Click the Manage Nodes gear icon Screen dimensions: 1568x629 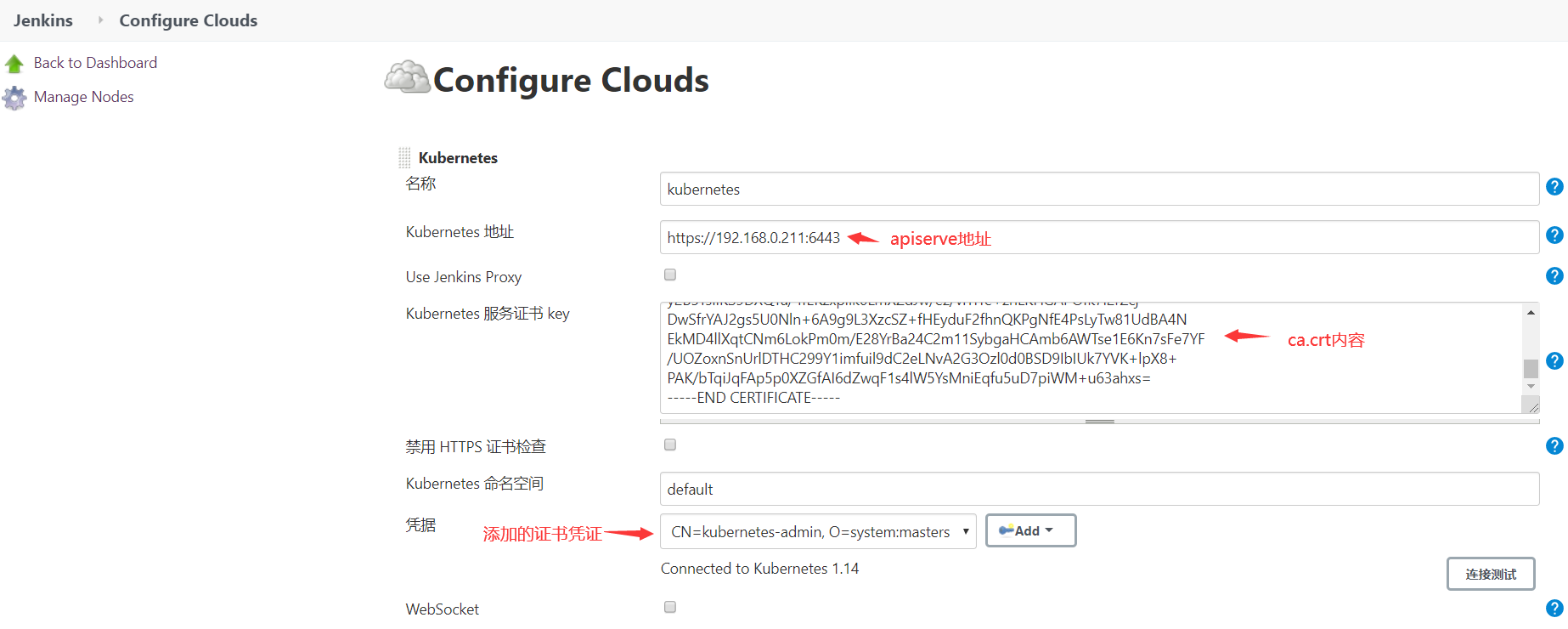point(14,99)
